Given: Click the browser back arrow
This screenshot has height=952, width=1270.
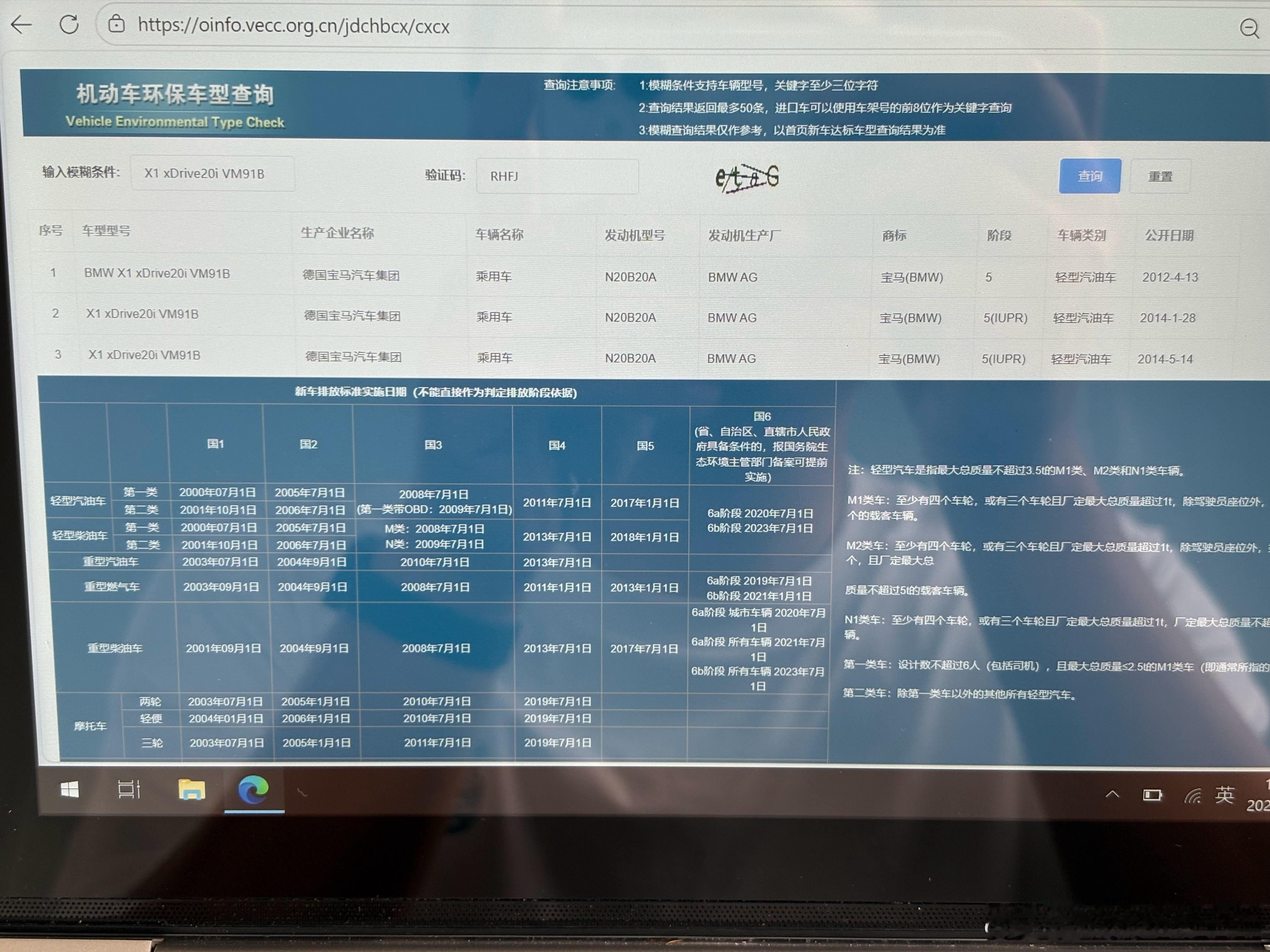Looking at the screenshot, I should (x=22, y=25).
